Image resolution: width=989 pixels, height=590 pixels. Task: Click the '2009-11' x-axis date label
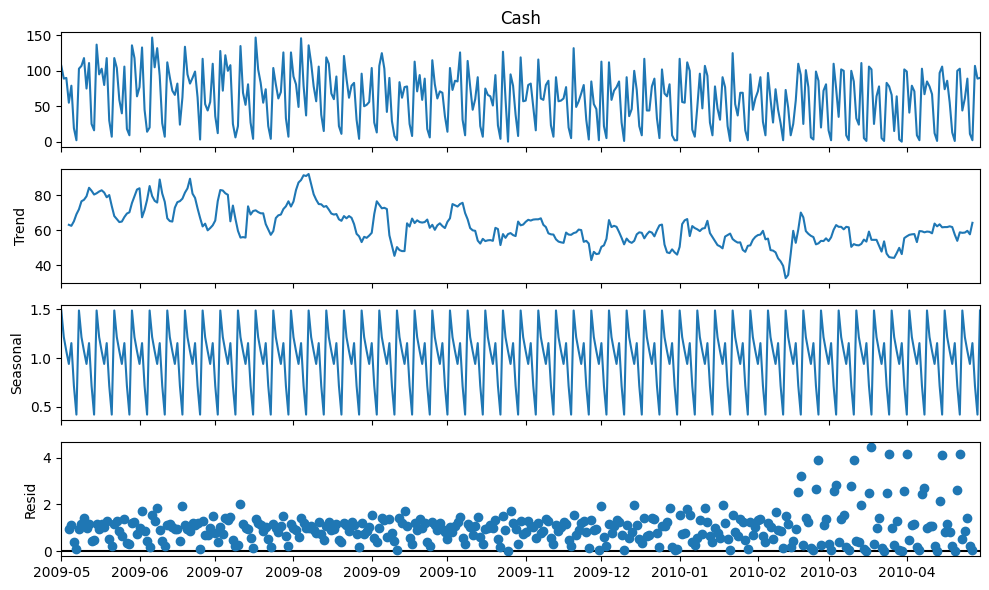tap(525, 573)
